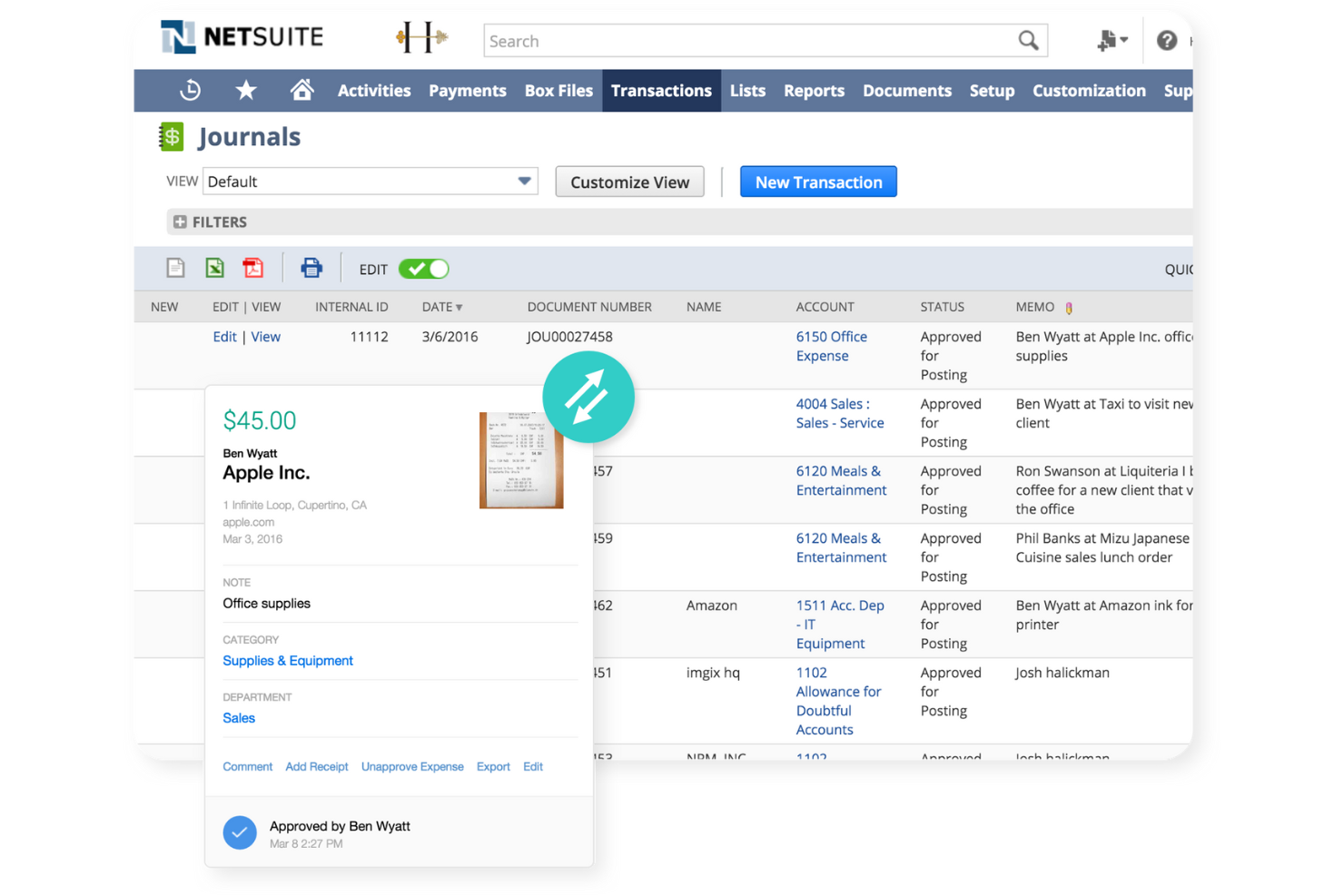Export journals to Excel
Image resolution: width=1344 pixels, height=896 pixels.
pyautogui.click(x=214, y=267)
